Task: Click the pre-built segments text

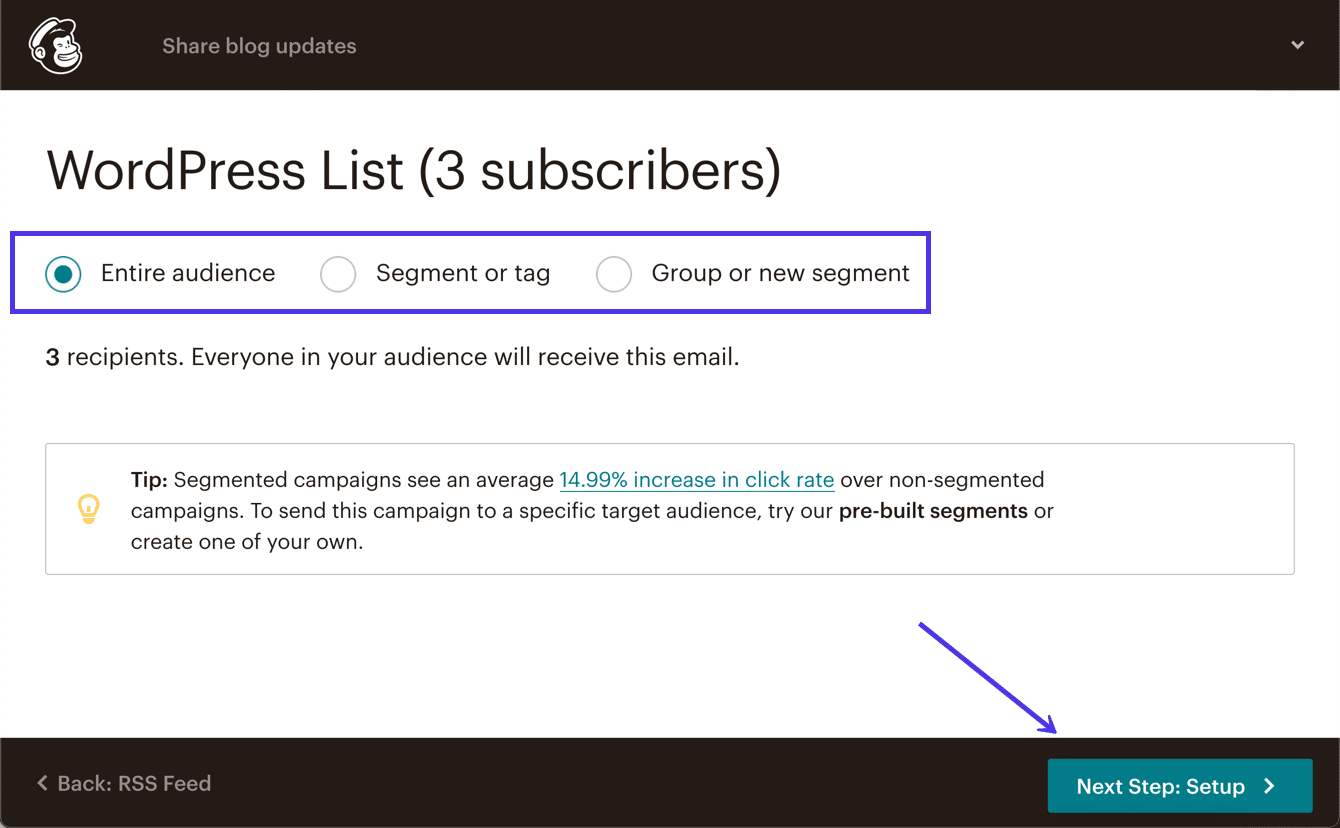Action: (932, 510)
